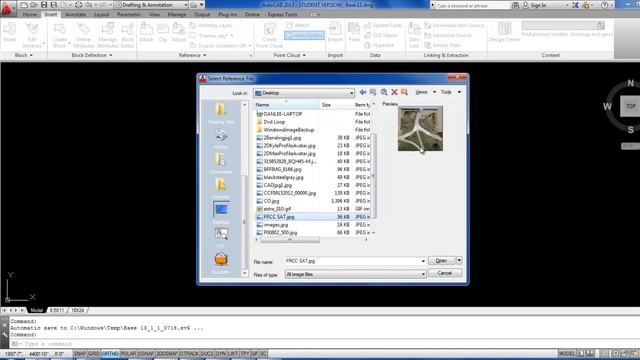640x360 pixels.
Task: Click the Clip reference icon in ribbon
Action: click(163, 33)
